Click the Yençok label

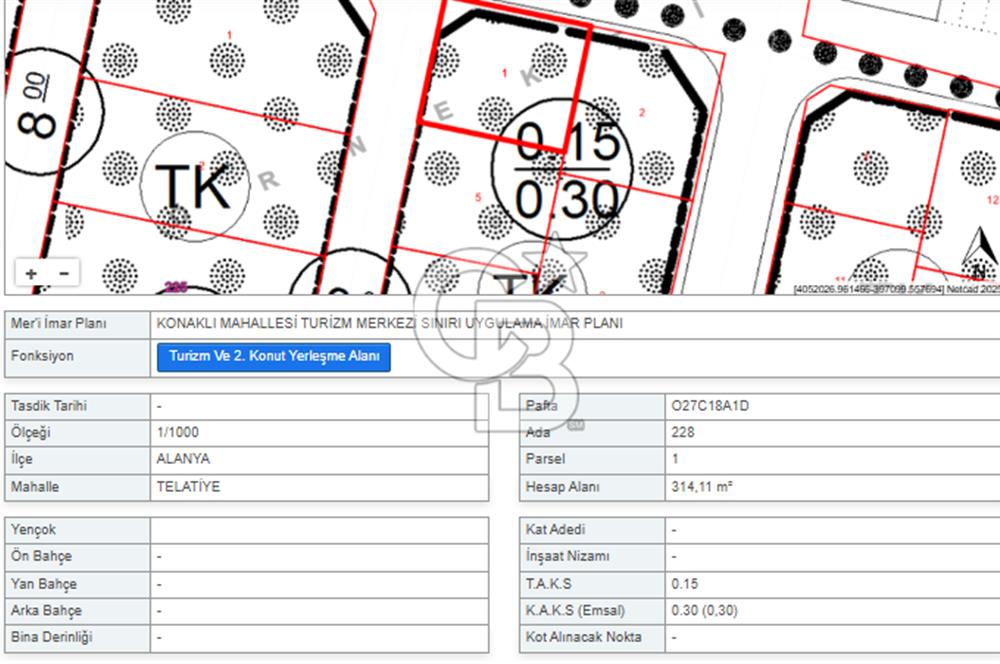(33, 530)
